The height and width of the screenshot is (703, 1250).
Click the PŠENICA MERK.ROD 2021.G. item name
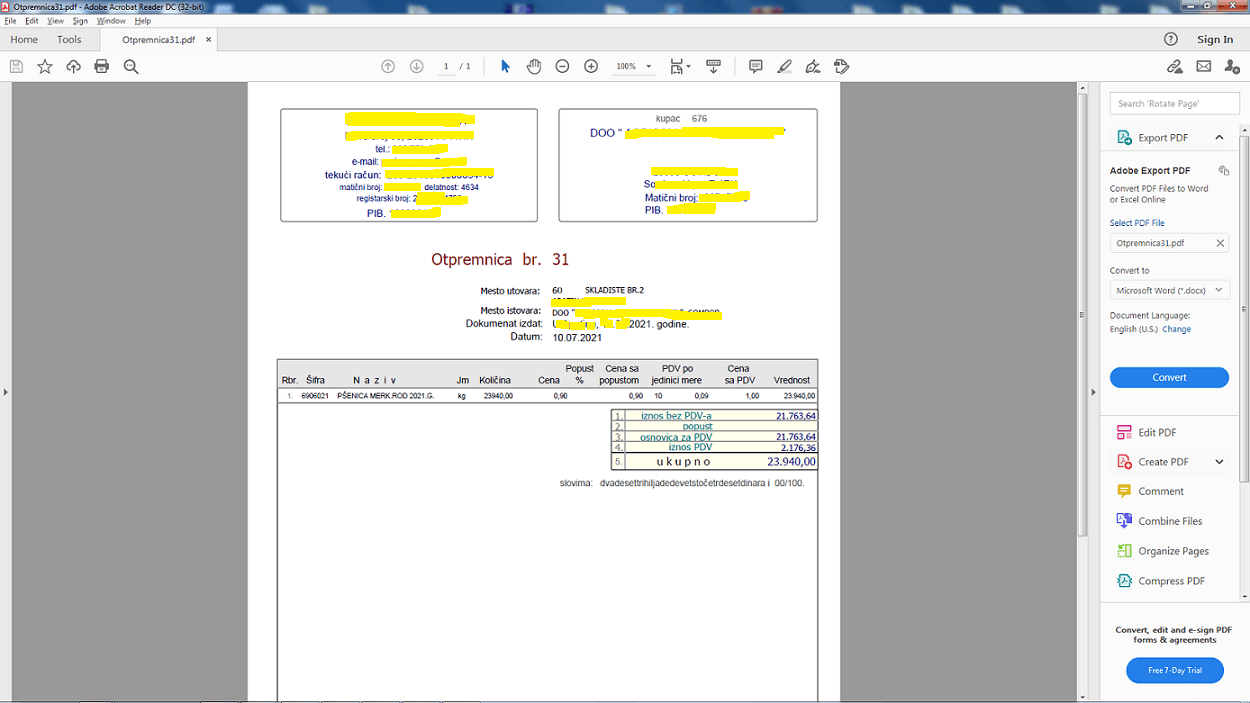pyautogui.click(x=385, y=396)
